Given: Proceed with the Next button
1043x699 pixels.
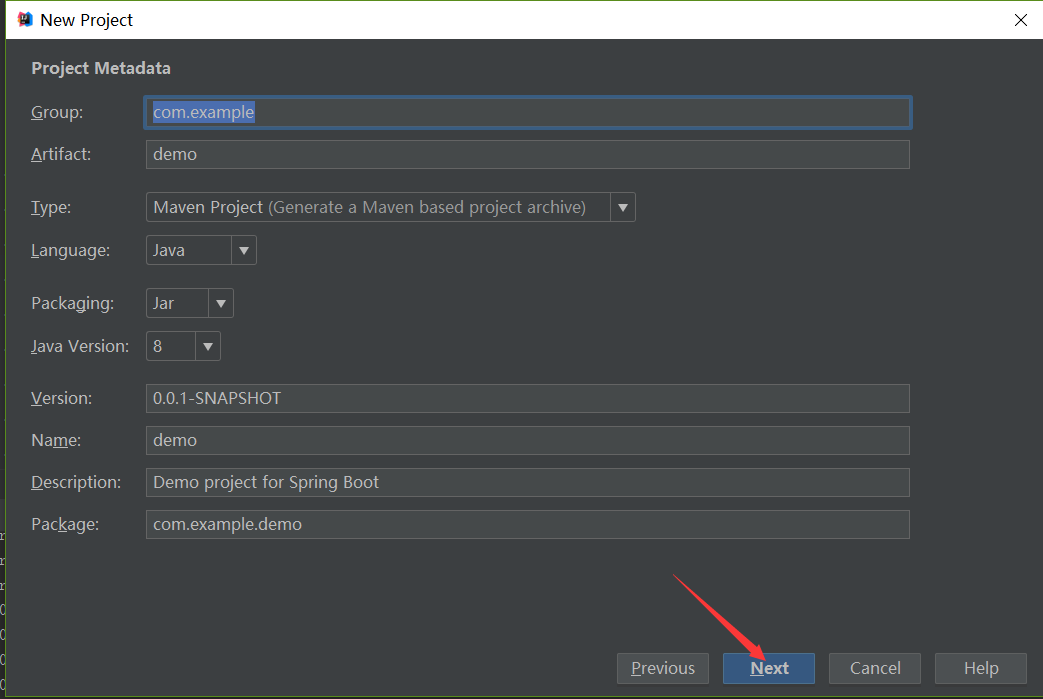Looking at the screenshot, I should pos(769,668).
